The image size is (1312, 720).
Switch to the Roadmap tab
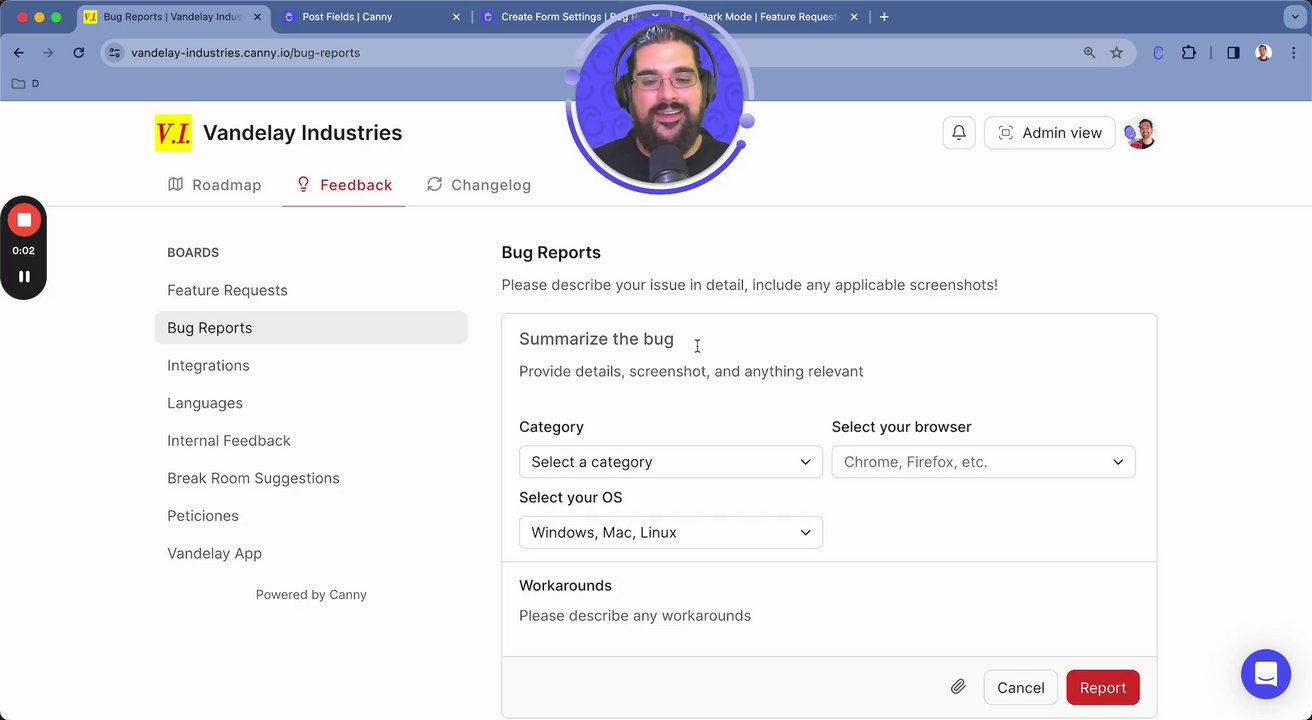(x=215, y=185)
